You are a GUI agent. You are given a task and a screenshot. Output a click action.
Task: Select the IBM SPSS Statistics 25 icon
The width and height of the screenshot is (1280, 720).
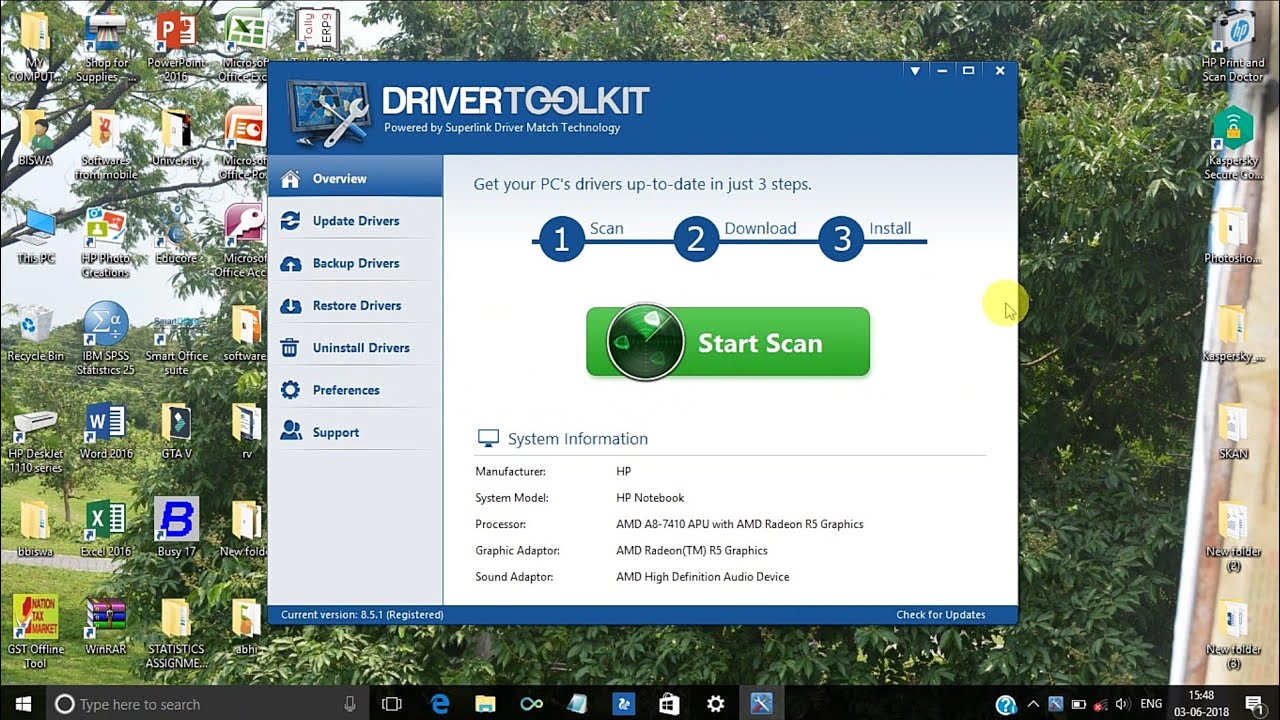(106, 340)
